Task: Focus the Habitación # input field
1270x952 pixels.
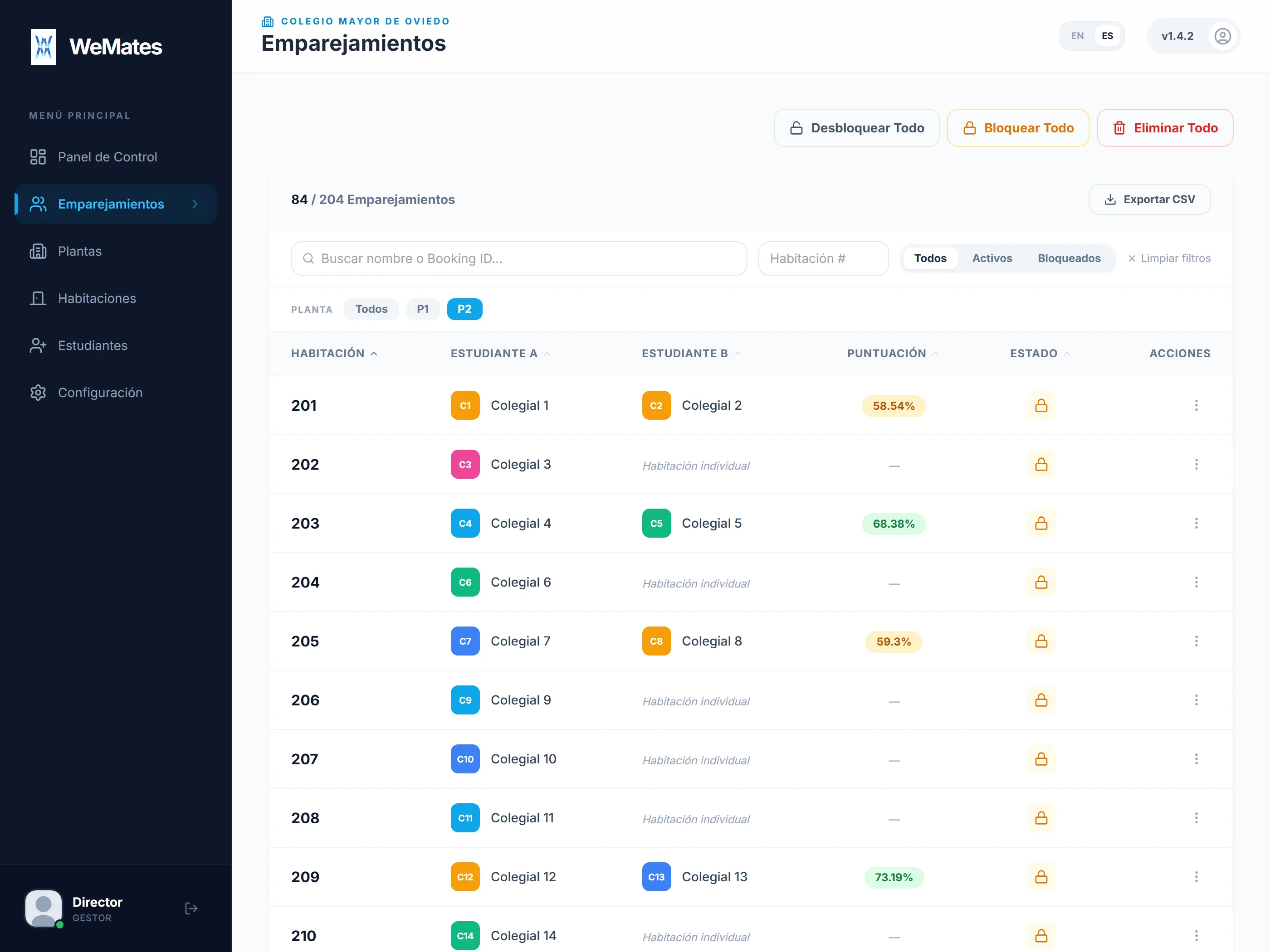Action: (823, 259)
